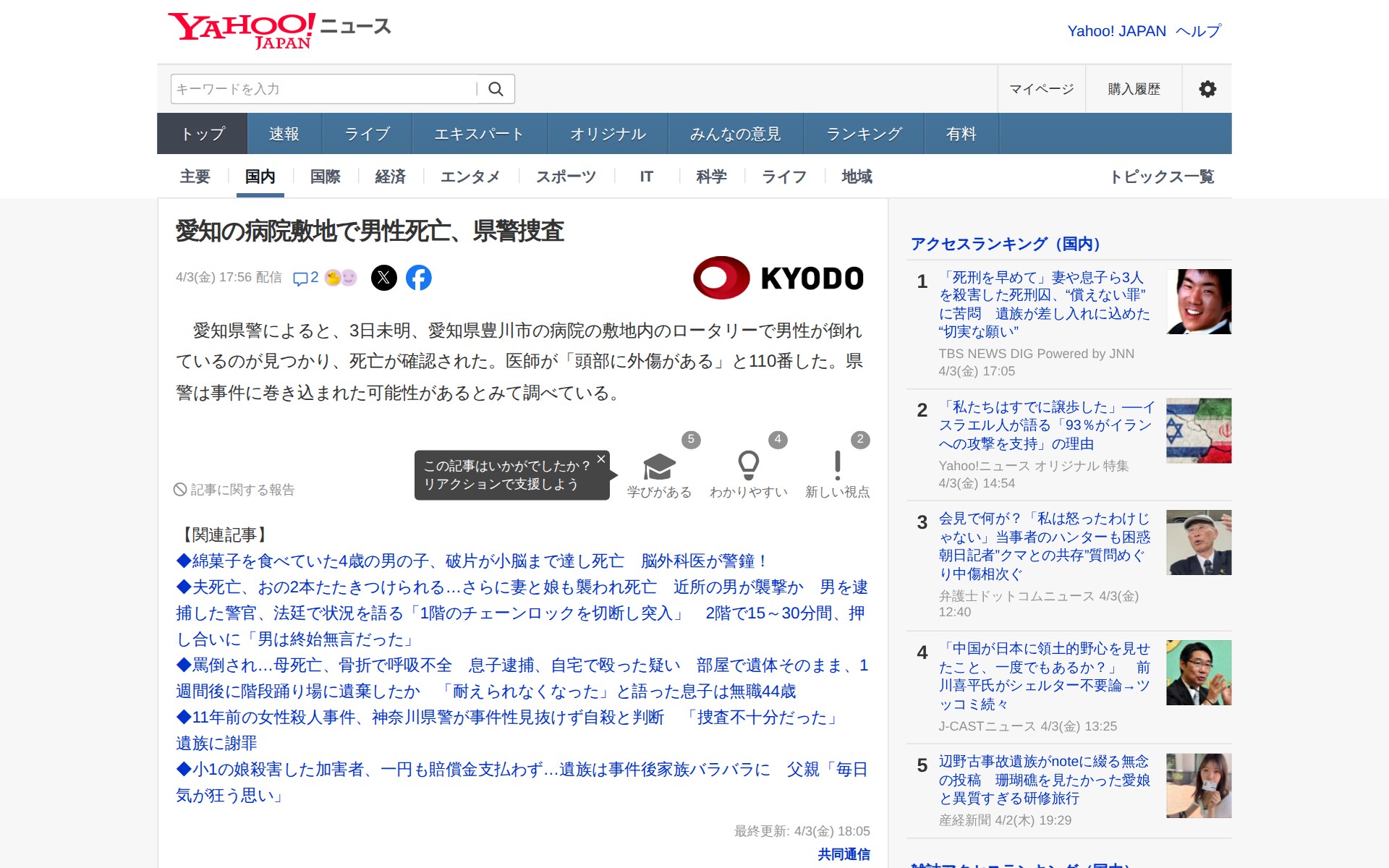Viewport: 1389px width, 868px height.
Task: Open the 共同通信 source link
Action: [x=844, y=854]
